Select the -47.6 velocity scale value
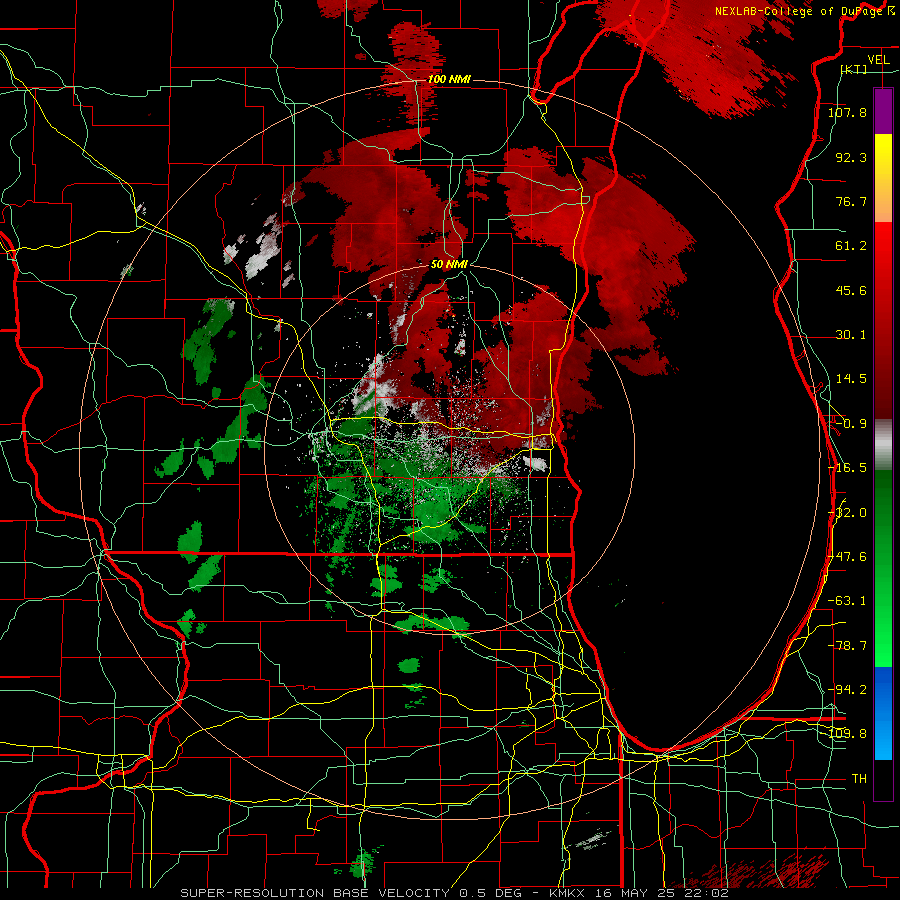 tap(847, 557)
